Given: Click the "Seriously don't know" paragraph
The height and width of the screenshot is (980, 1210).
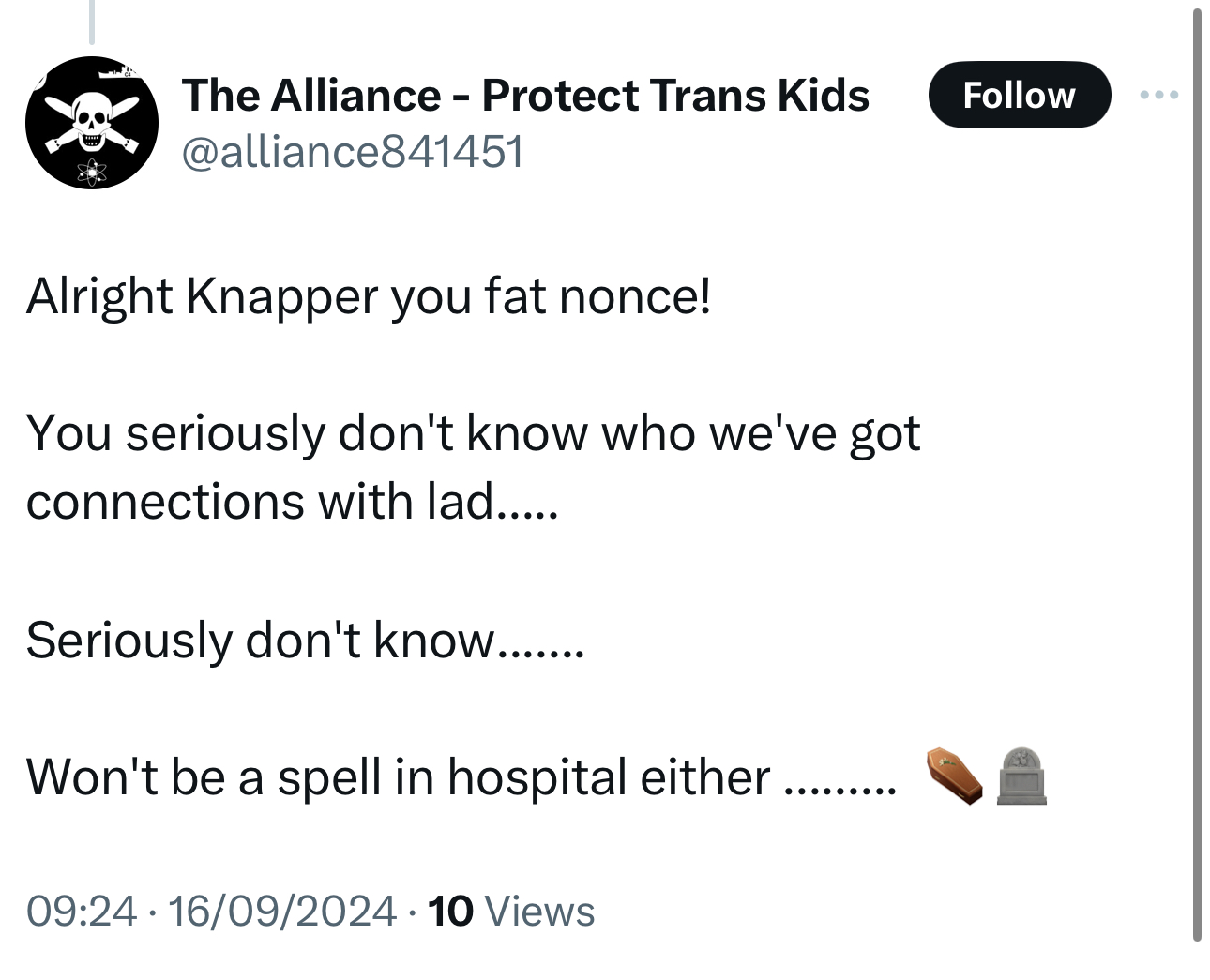Looking at the screenshot, I should pos(305,641).
